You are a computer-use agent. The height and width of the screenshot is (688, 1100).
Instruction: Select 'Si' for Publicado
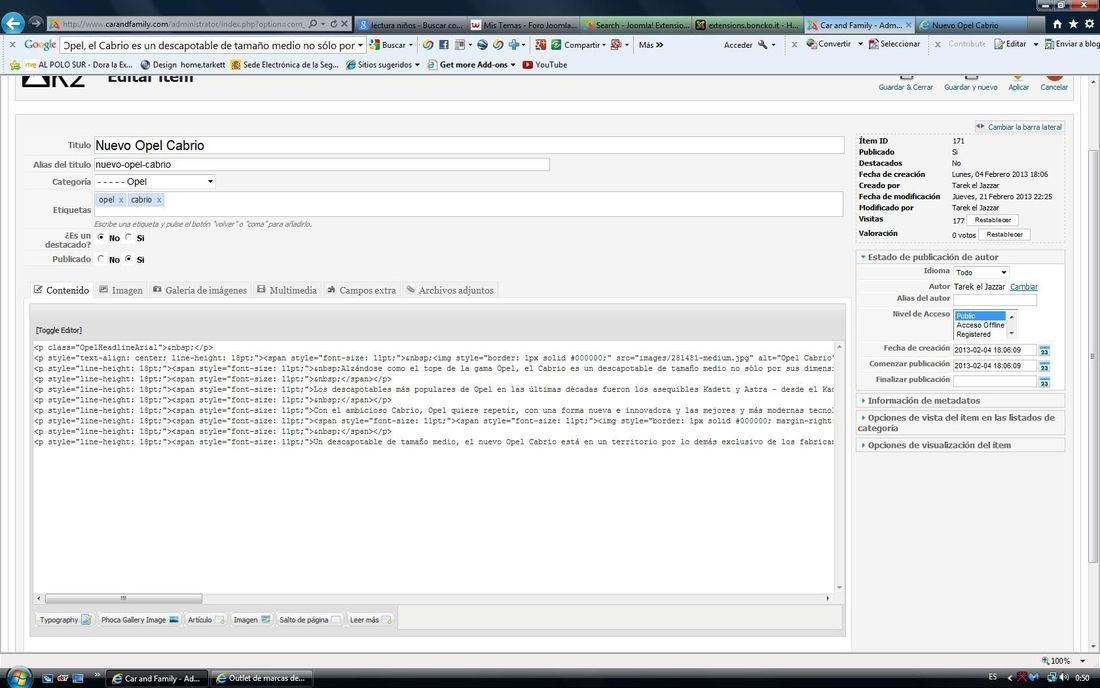[128, 259]
